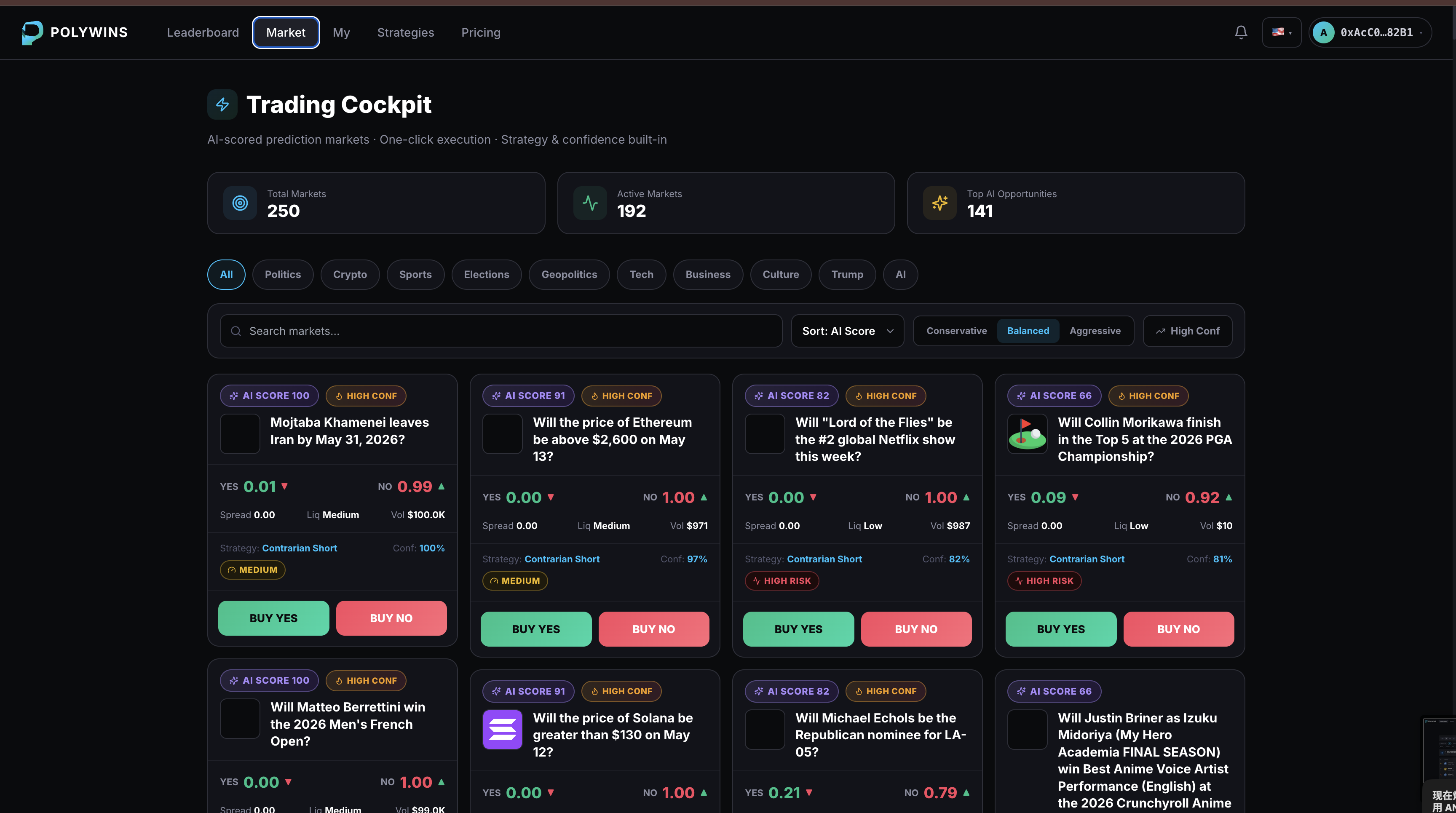
Task: Open the wallet account 0xAcC0…82B1 menu
Action: (x=1370, y=32)
